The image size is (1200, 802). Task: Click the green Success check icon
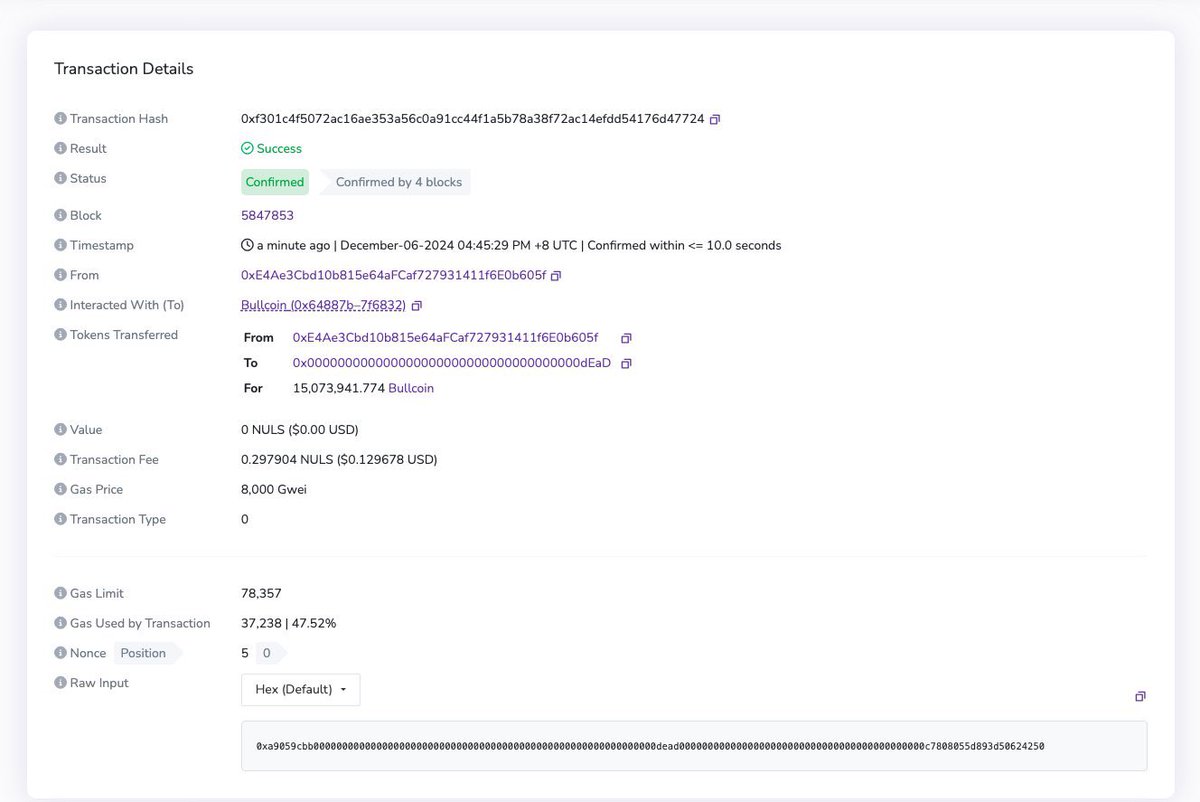(247, 148)
